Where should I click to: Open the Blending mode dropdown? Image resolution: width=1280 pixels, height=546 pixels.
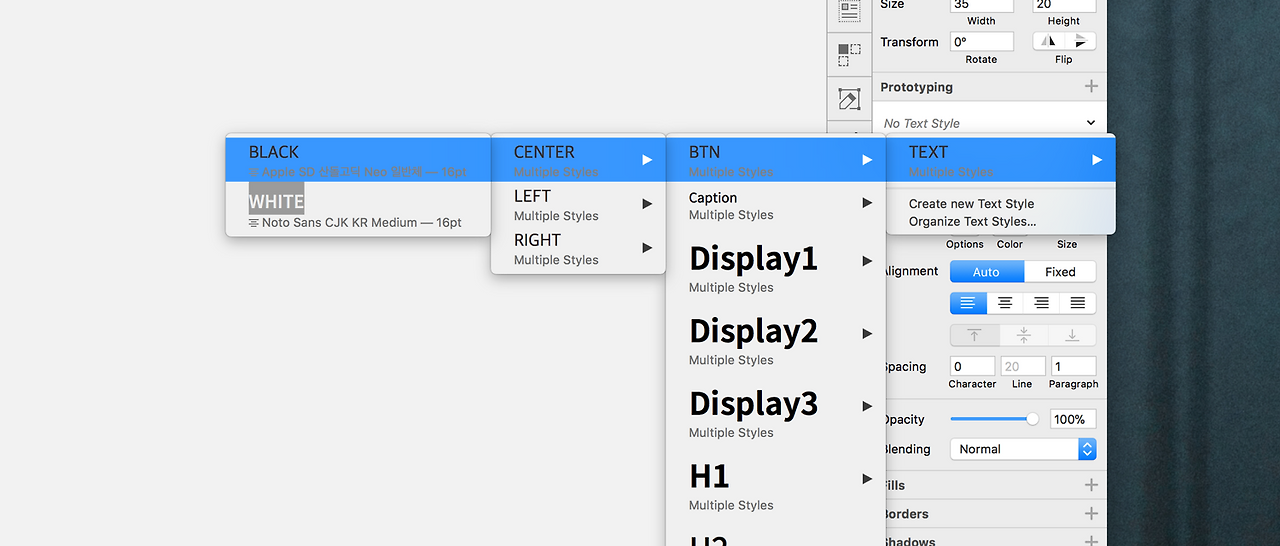coord(1022,449)
